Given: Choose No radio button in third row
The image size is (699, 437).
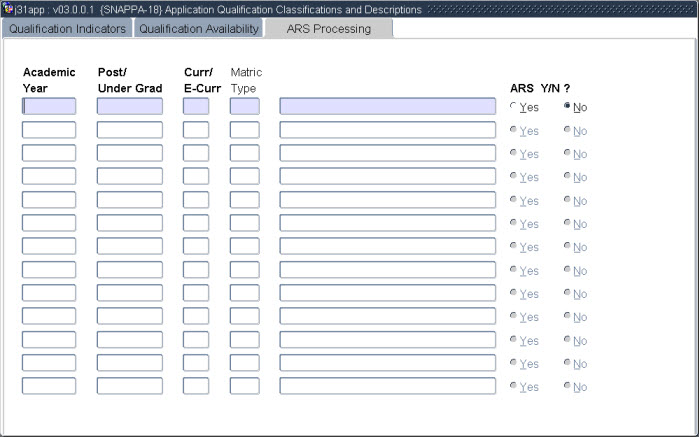Looking at the screenshot, I should click(x=568, y=153).
